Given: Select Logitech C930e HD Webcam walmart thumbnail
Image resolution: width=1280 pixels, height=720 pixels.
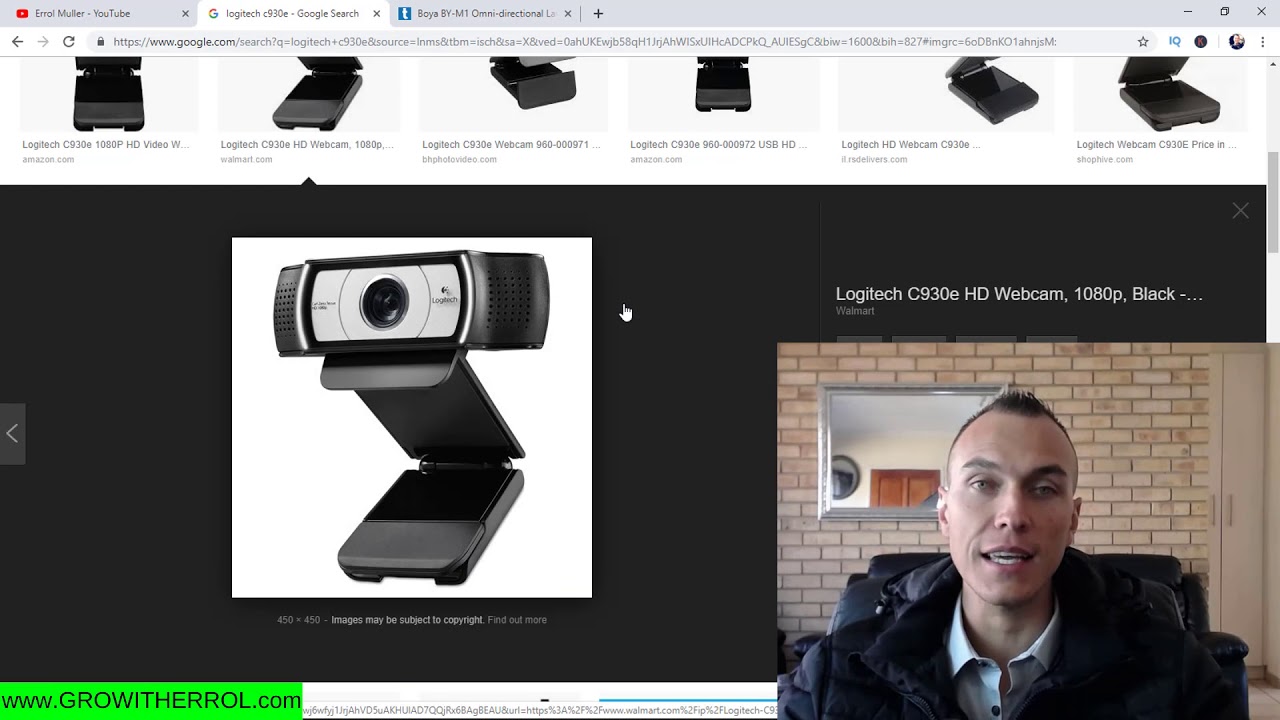Looking at the screenshot, I should coord(309,95).
